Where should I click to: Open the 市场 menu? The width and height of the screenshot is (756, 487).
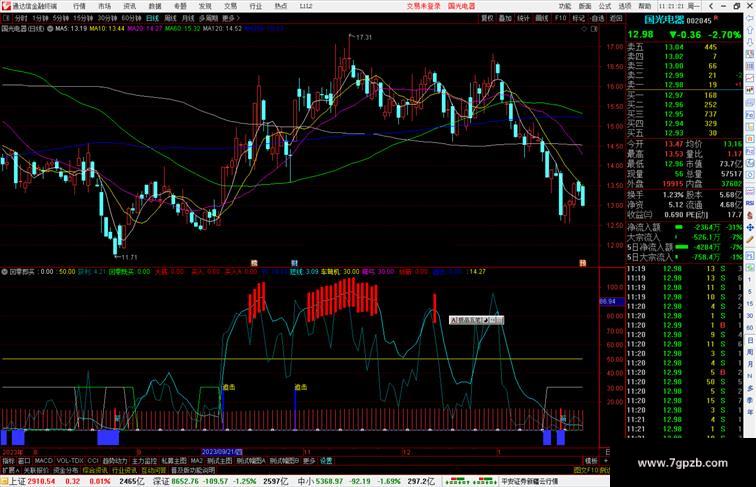(x=104, y=6)
